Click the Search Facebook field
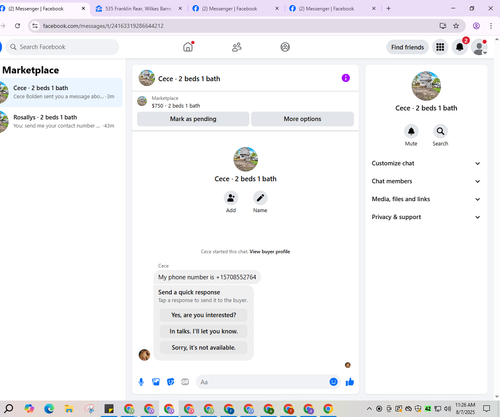This screenshot has height=417, width=500. (x=63, y=47)
